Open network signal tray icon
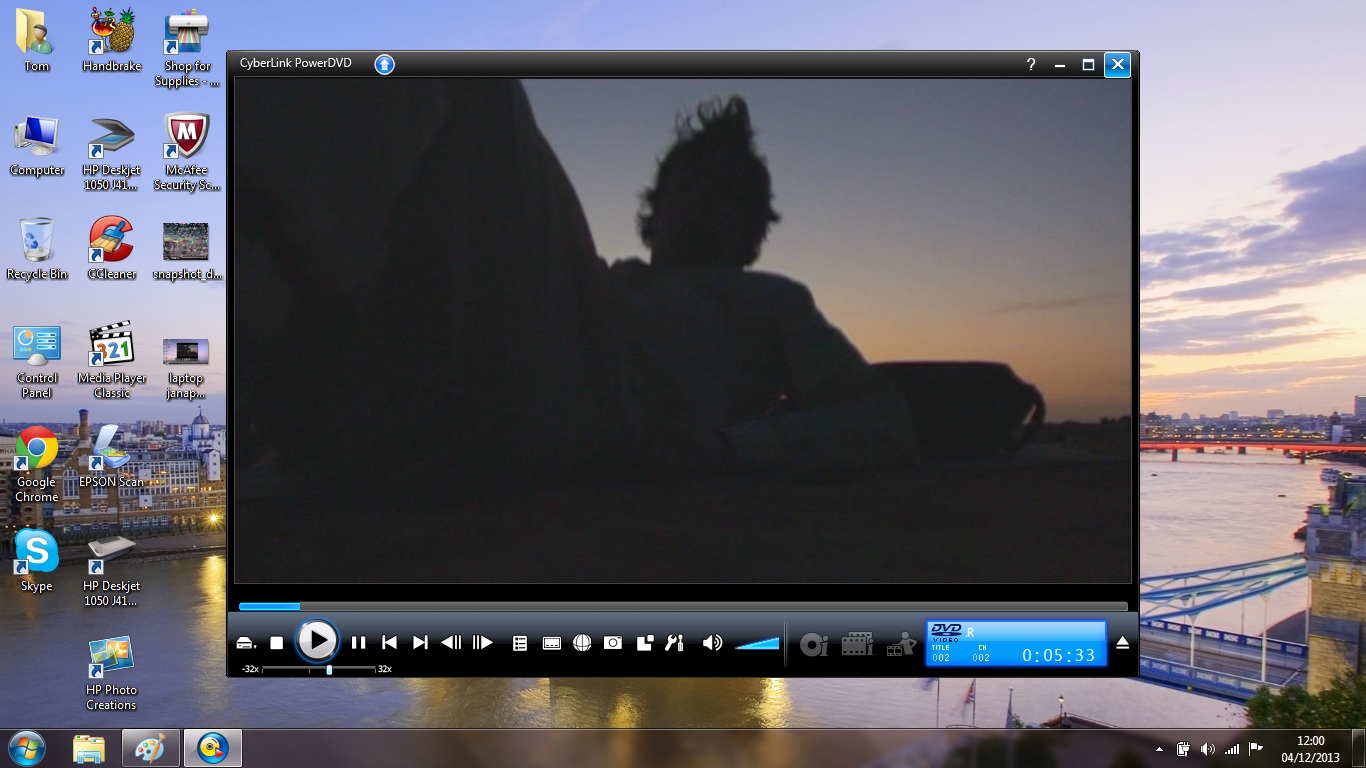Viewport: 1366px width, 768px height. tap(1232, 749)
